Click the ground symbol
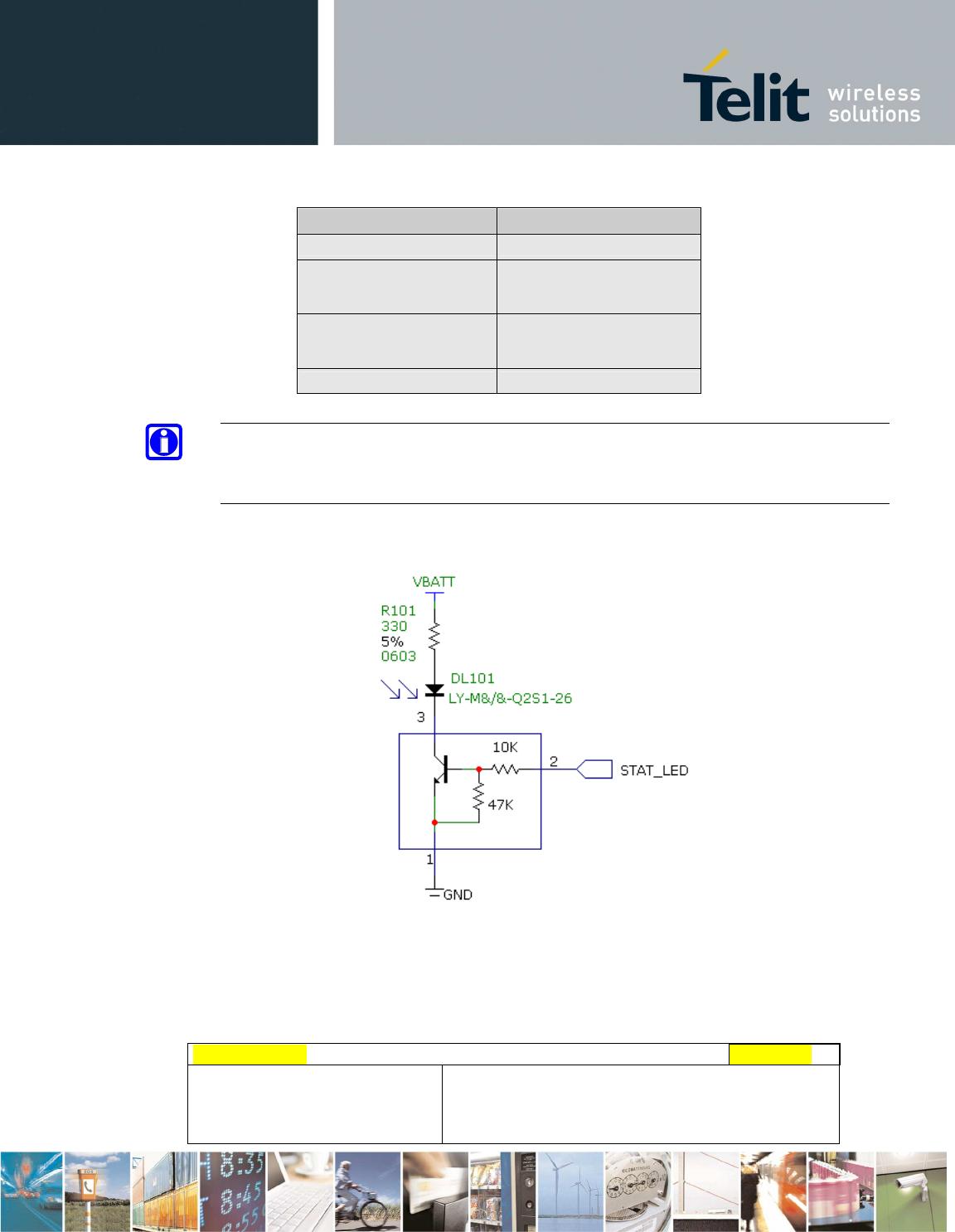The width and height of the screenshot is (955, 1232). [434, 891]
